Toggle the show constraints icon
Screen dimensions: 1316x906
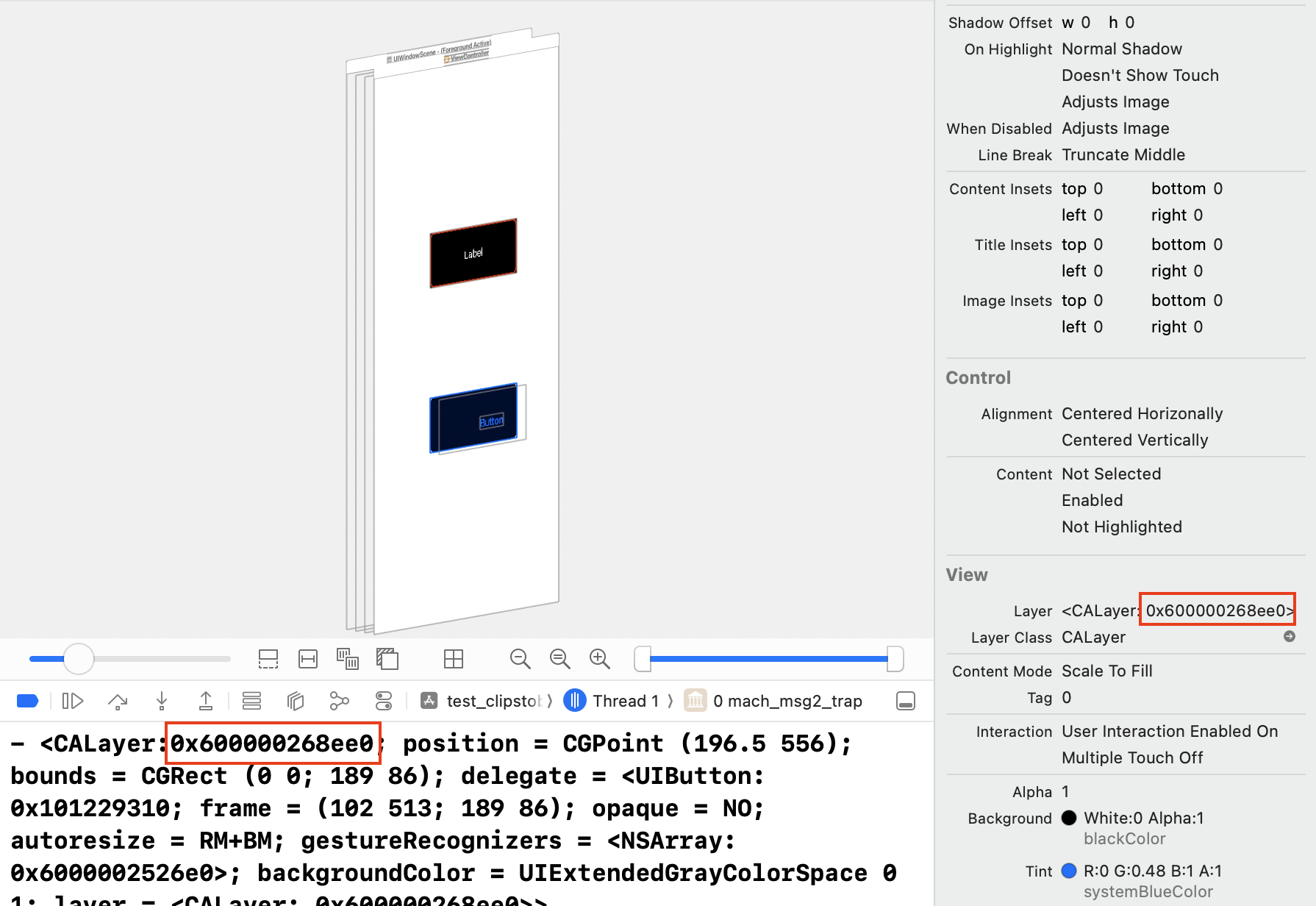pos(308,659)
